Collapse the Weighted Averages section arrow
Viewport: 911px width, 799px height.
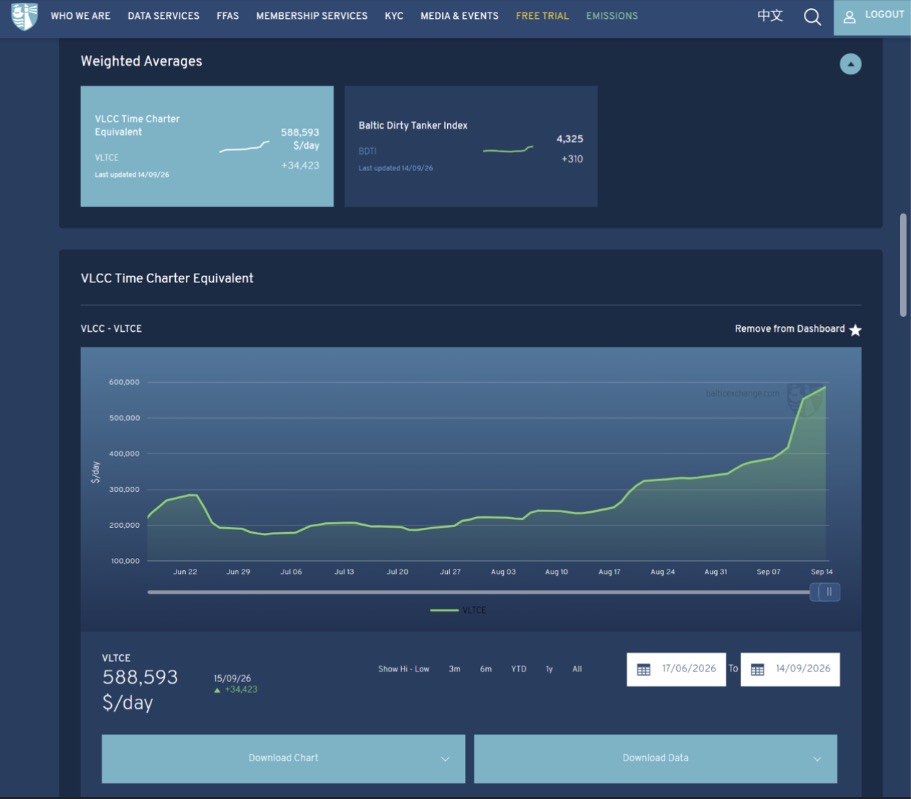click(x=850, y=64)
